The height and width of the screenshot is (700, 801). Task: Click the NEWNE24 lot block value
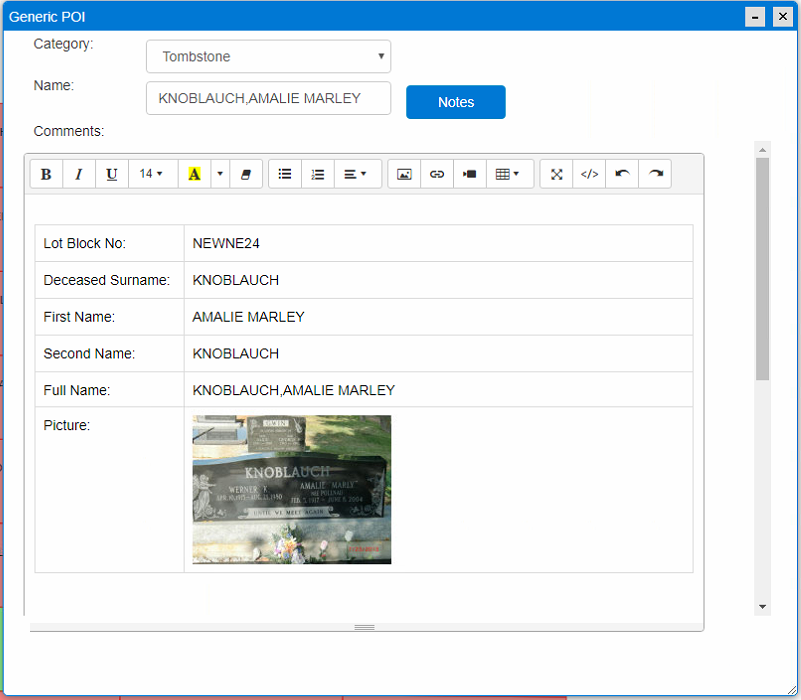(226, 243)
